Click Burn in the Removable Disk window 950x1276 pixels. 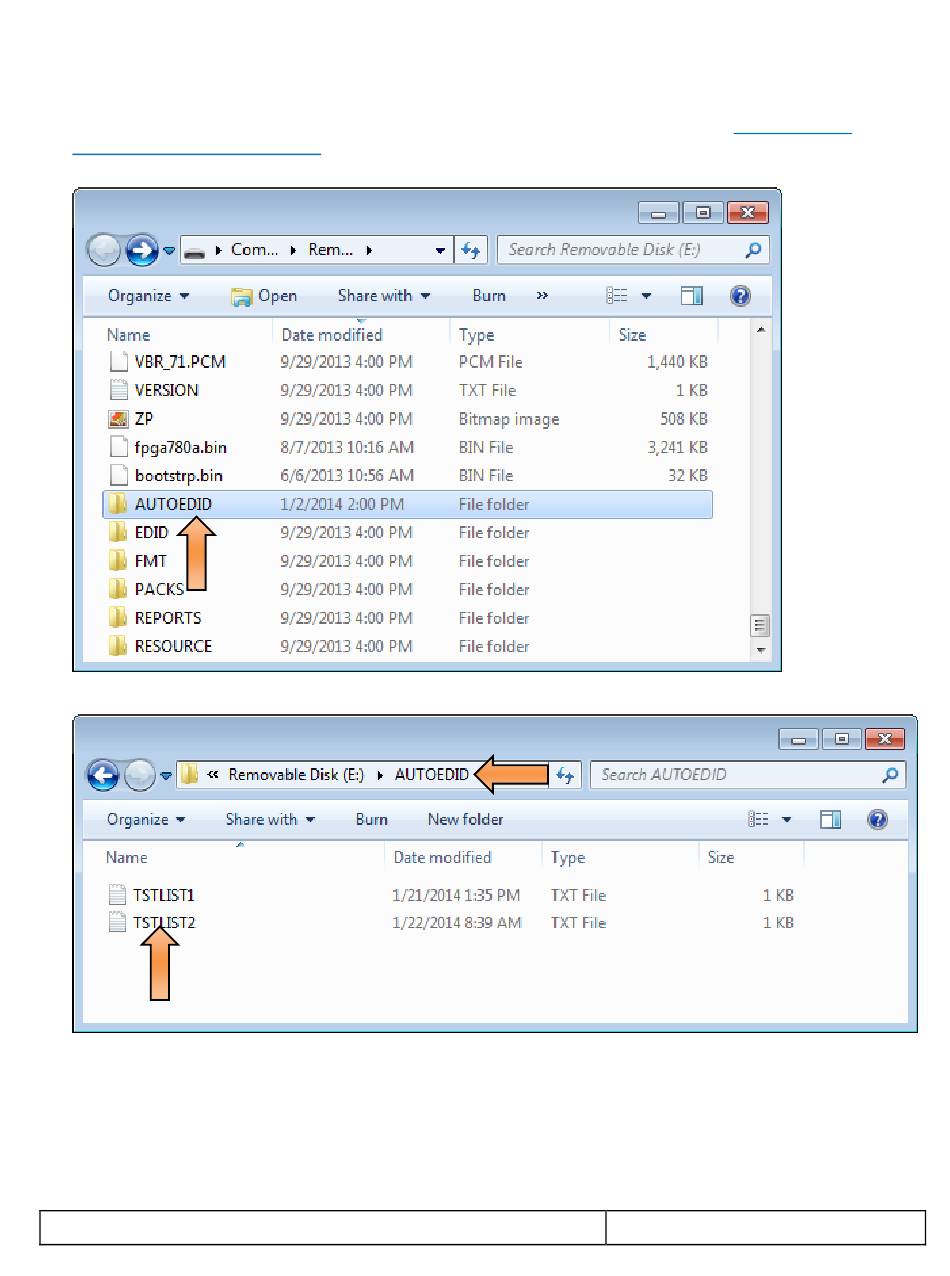click(489, 296)
